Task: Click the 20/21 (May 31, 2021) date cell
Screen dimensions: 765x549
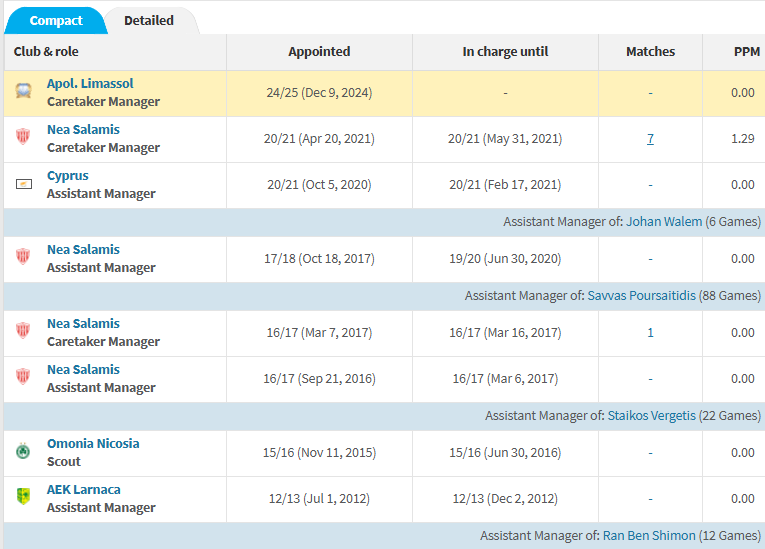Action: tap(505, 139)
